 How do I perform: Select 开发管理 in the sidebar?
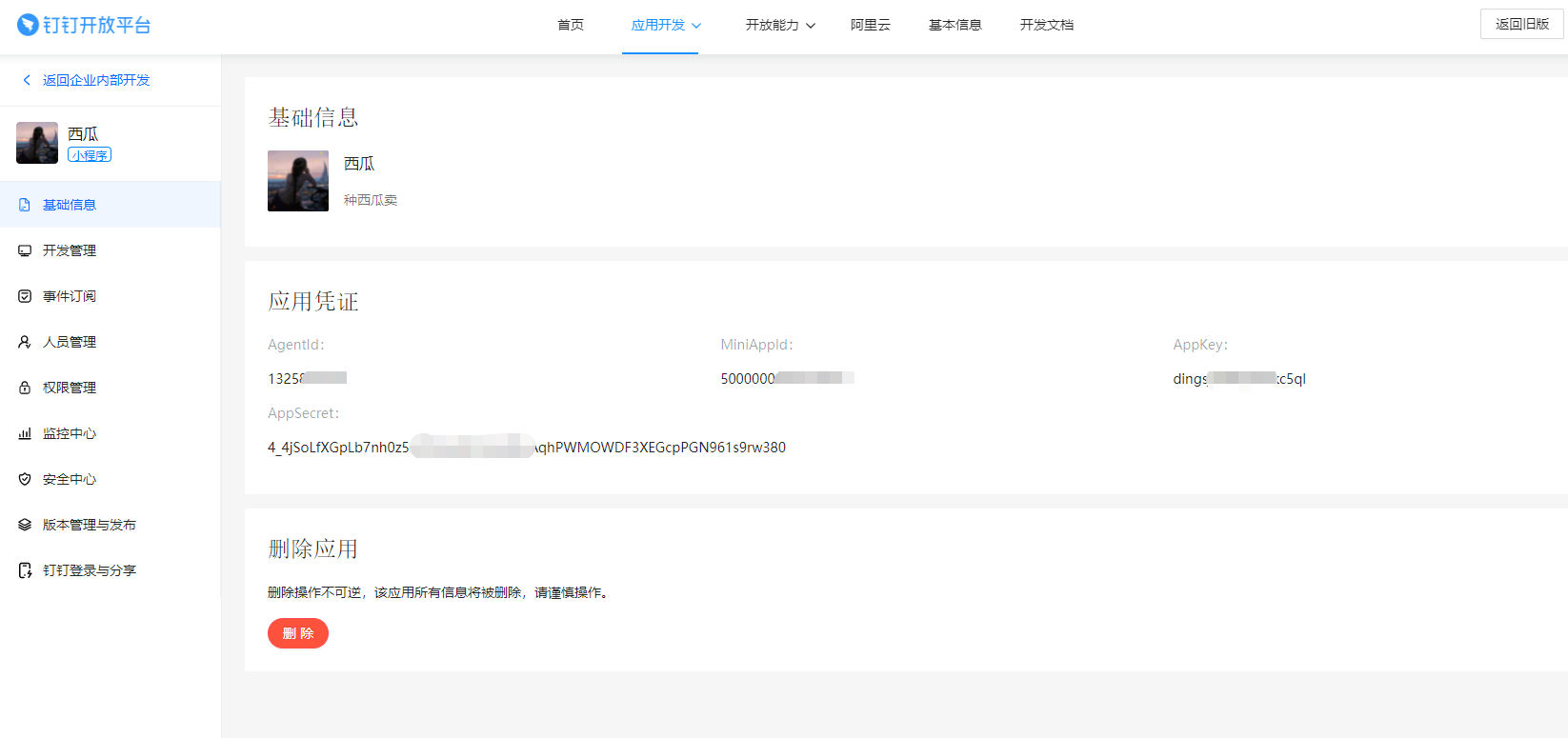pos(111,250)
